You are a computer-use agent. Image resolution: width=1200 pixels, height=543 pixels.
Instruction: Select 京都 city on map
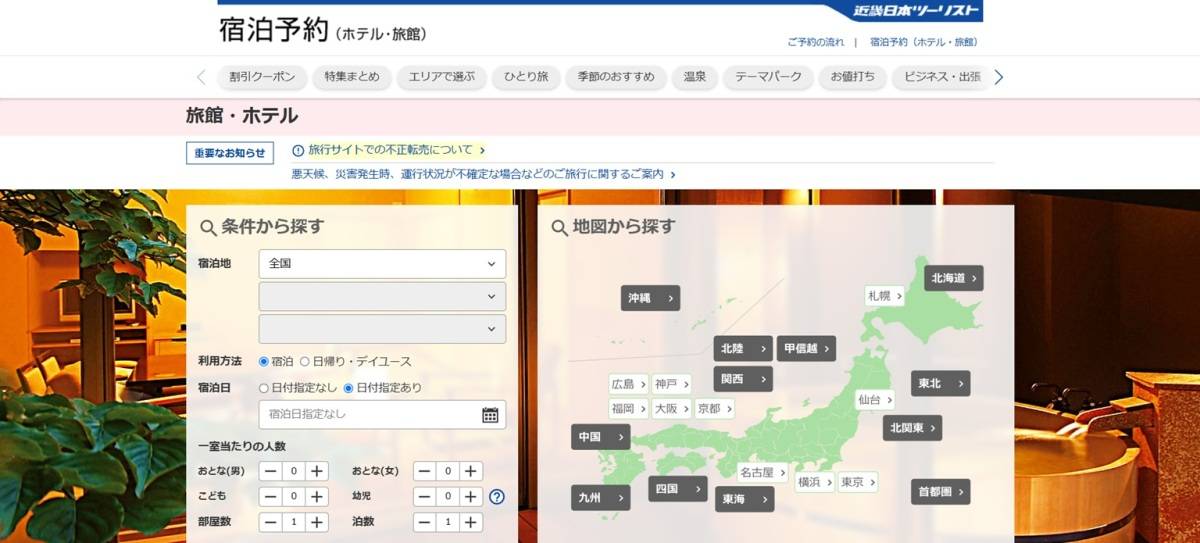pos(715,408)
